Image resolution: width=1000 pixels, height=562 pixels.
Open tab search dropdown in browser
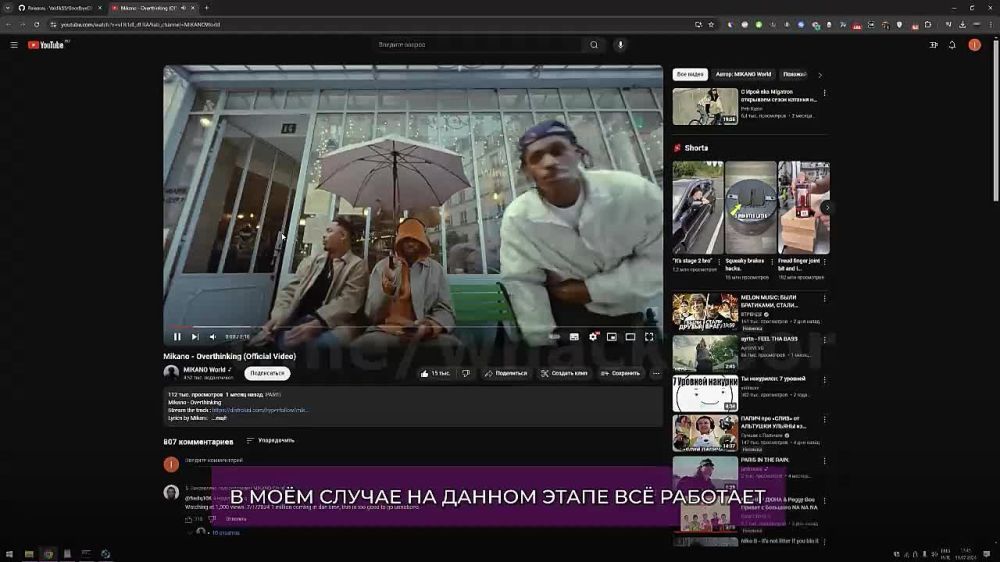point(8,8)
